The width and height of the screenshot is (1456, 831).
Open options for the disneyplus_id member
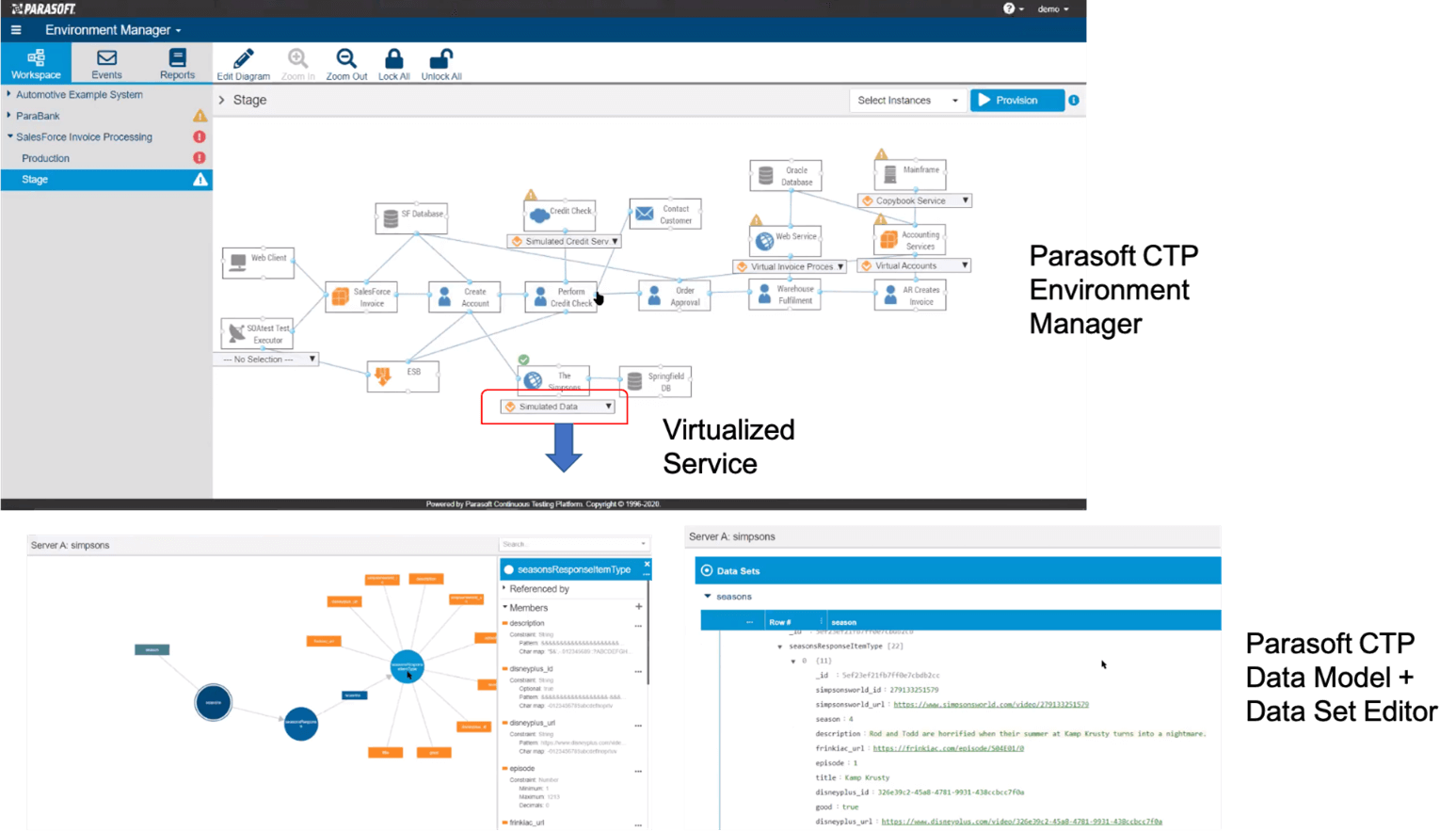point(638,670)
